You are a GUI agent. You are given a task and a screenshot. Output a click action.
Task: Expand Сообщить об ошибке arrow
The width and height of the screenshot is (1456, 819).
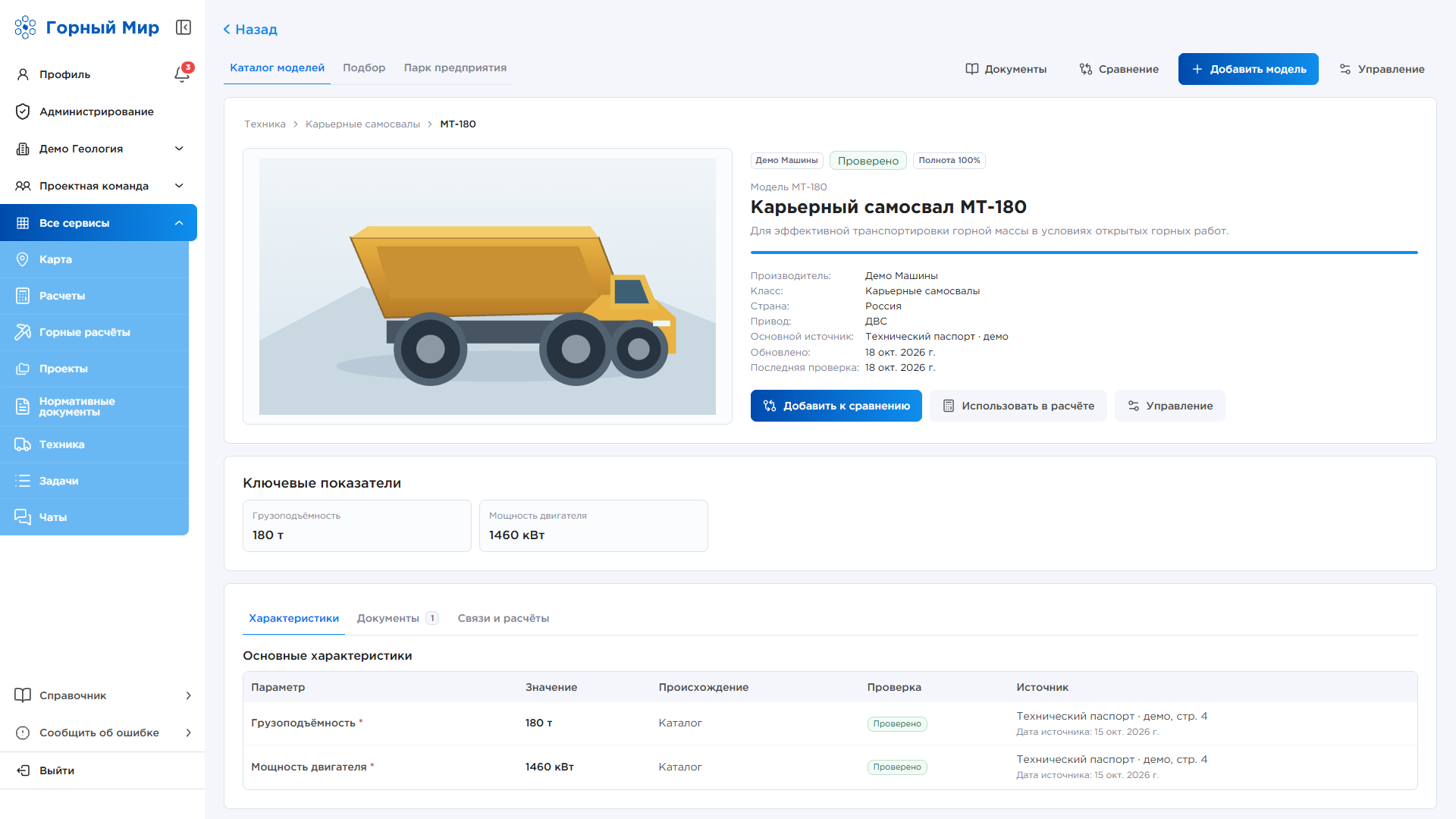tap(188, 733)
